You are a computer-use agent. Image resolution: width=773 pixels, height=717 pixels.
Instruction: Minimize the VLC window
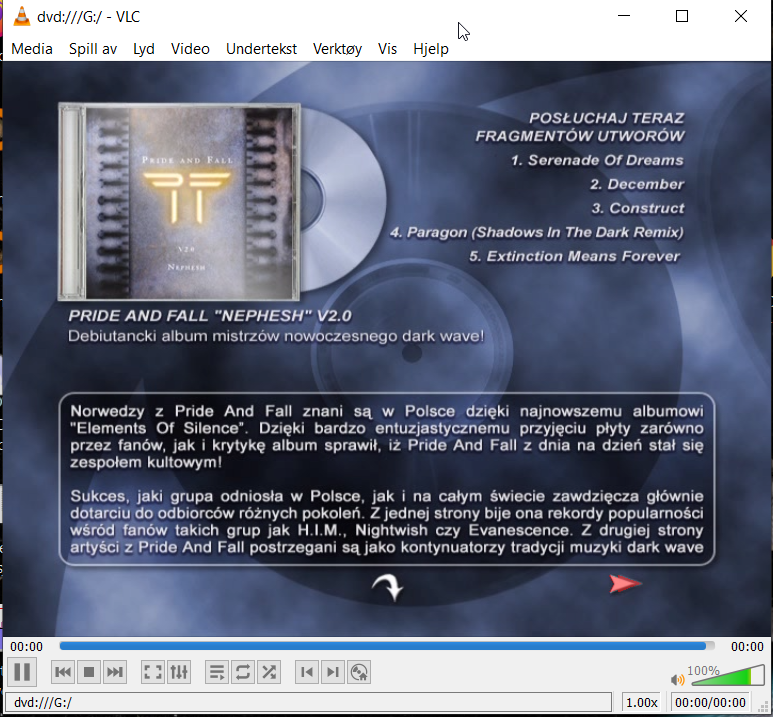[x=624, y=16]
